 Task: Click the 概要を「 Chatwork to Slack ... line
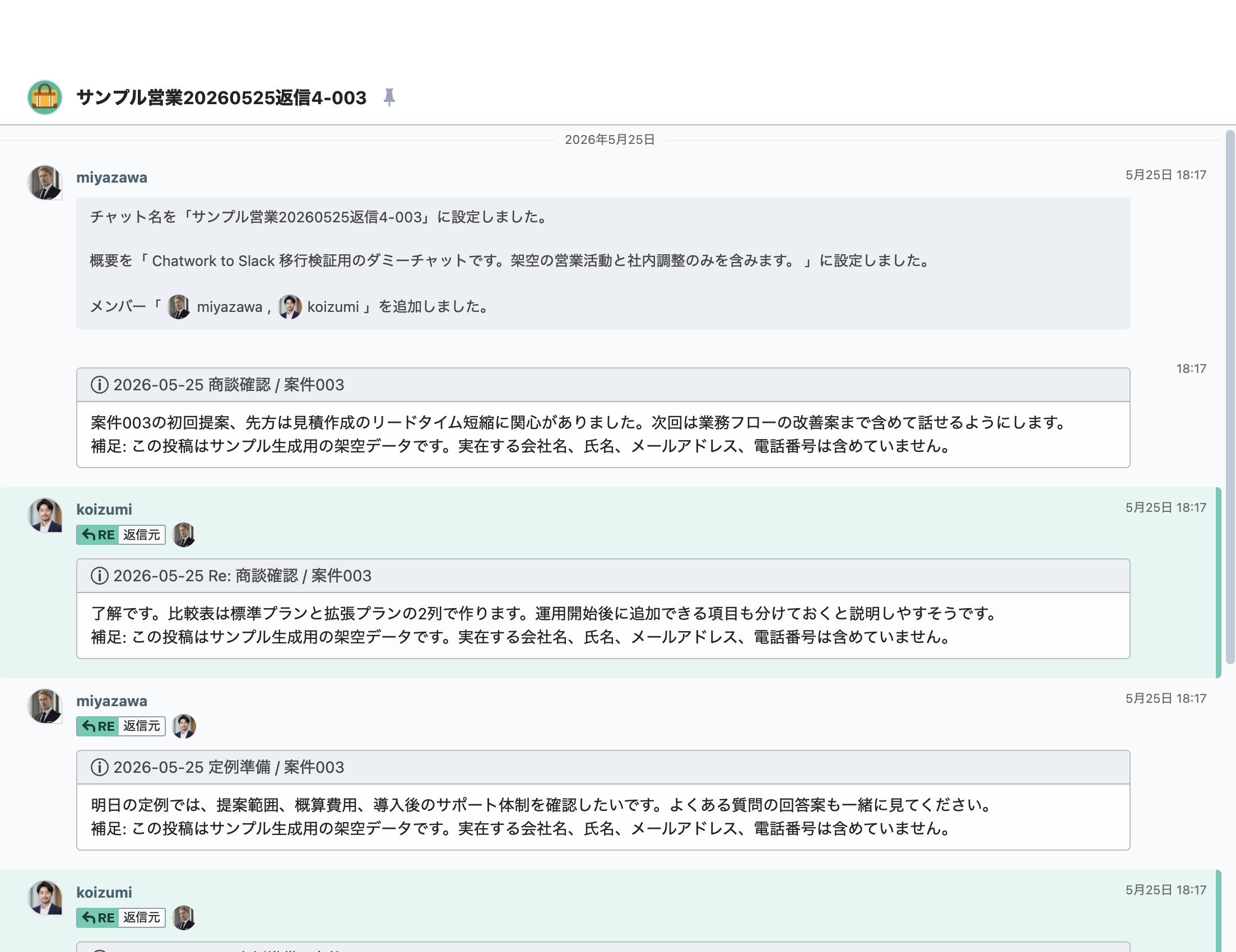[511, 261]
